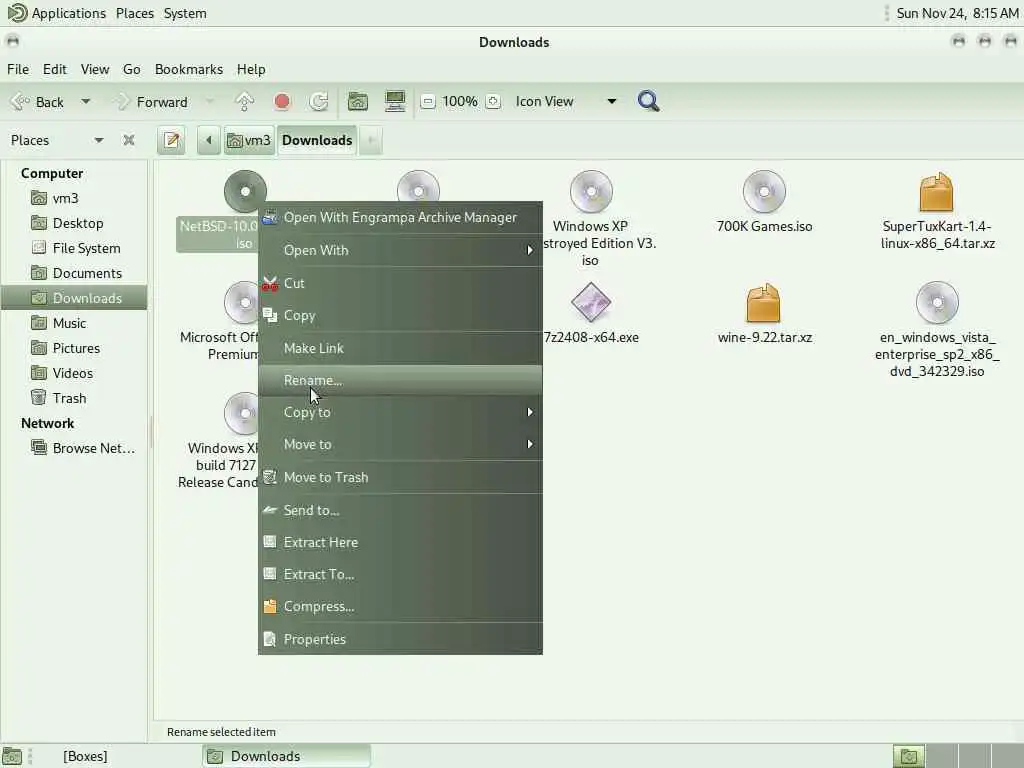Expand the Copy to submenu
Screen dimensions: 1024x768
coord(400,412)
